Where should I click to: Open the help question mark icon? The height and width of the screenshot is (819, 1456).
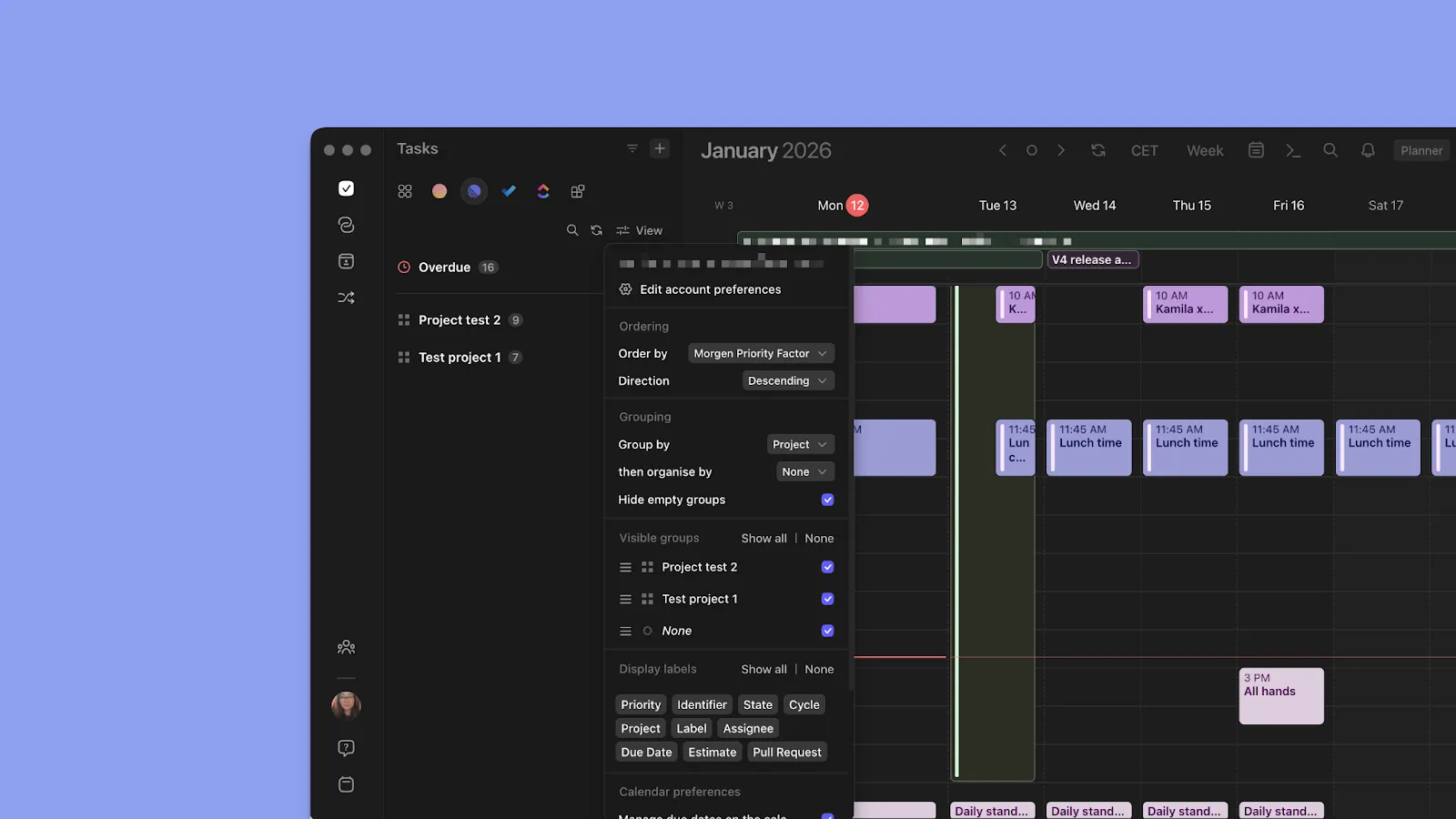pyautogui.click(x=346, y=748)
